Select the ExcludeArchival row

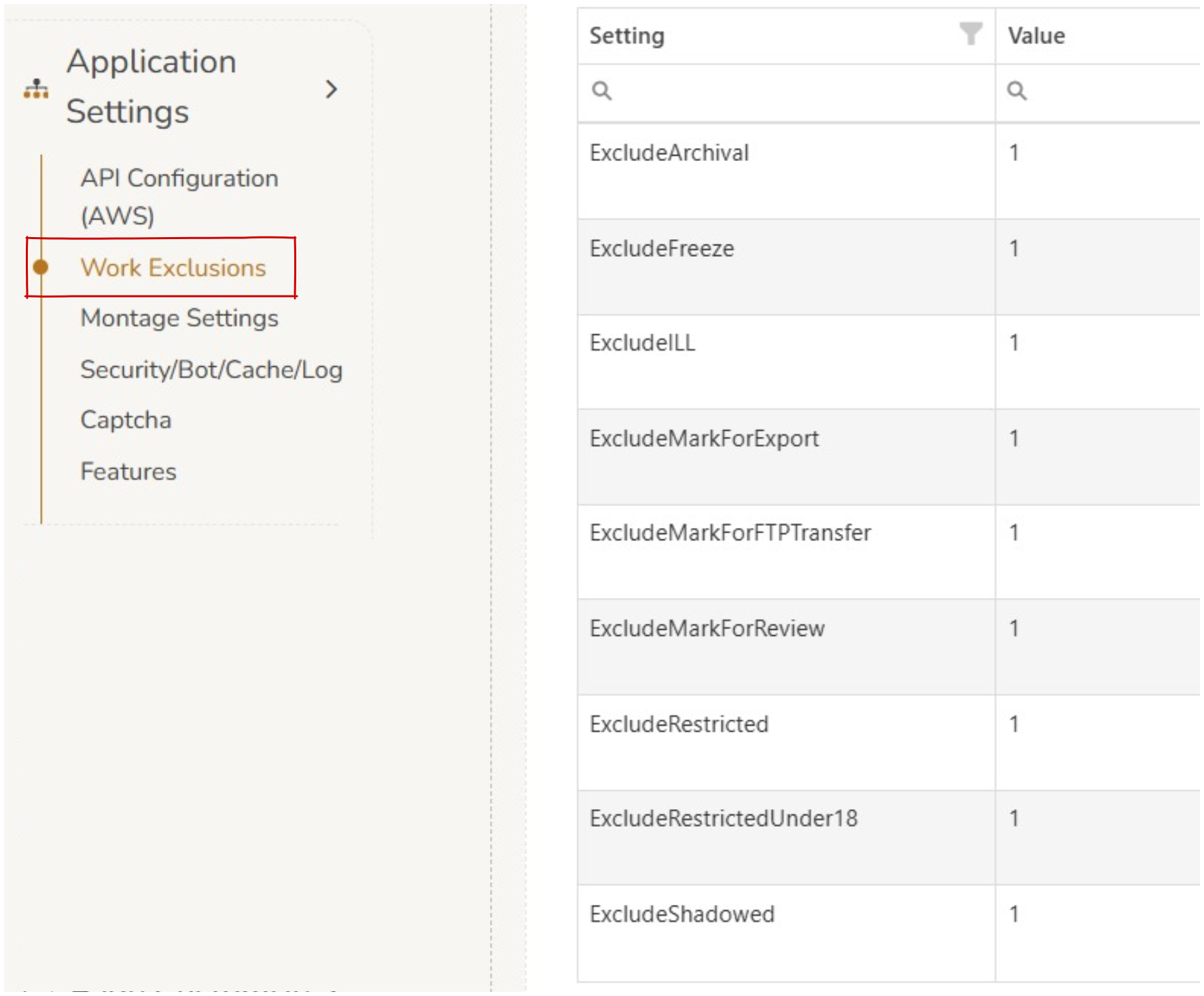coord(669,153)
